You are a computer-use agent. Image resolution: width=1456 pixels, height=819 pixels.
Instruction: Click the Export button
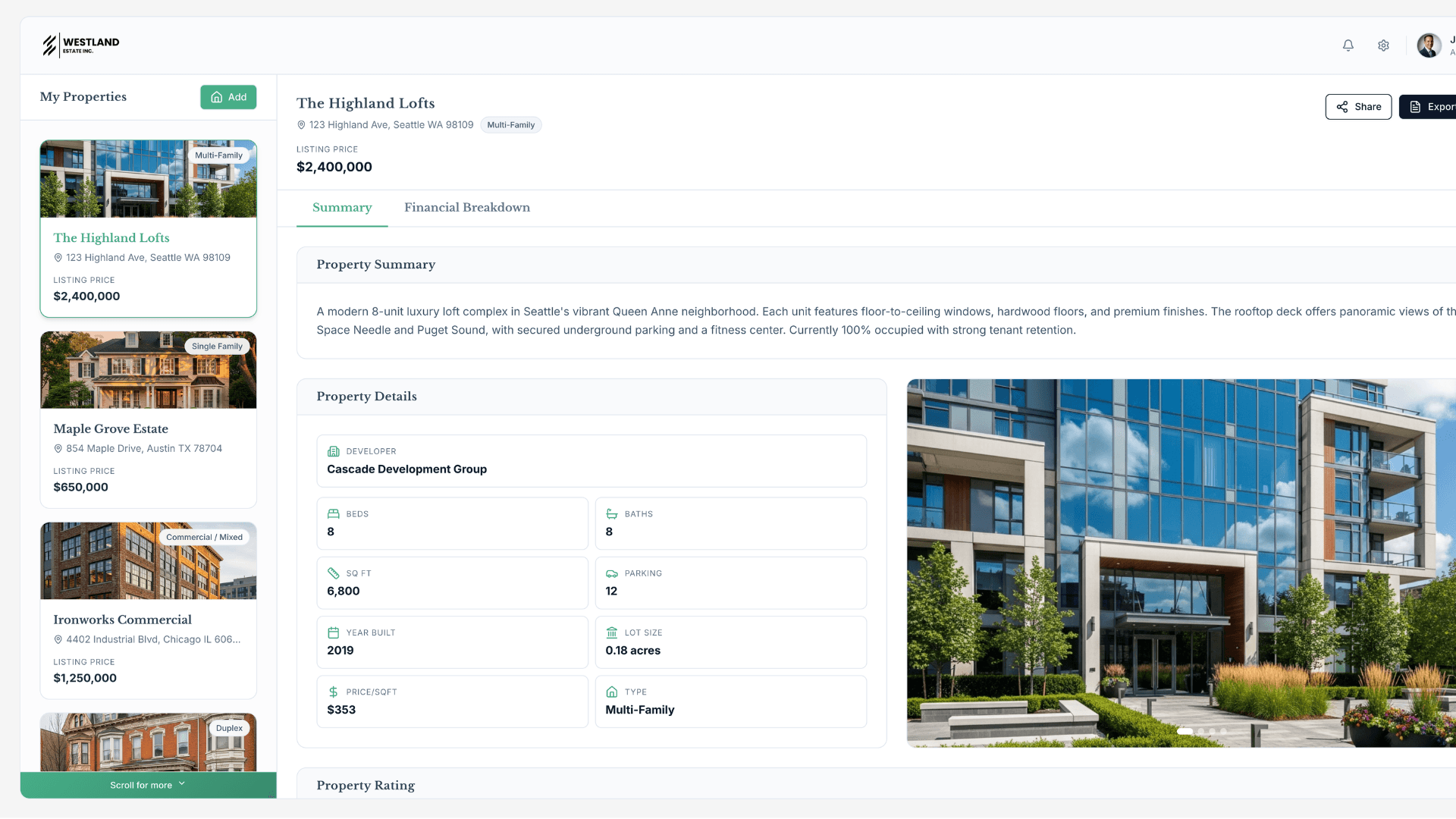[x=1429, y=107]
